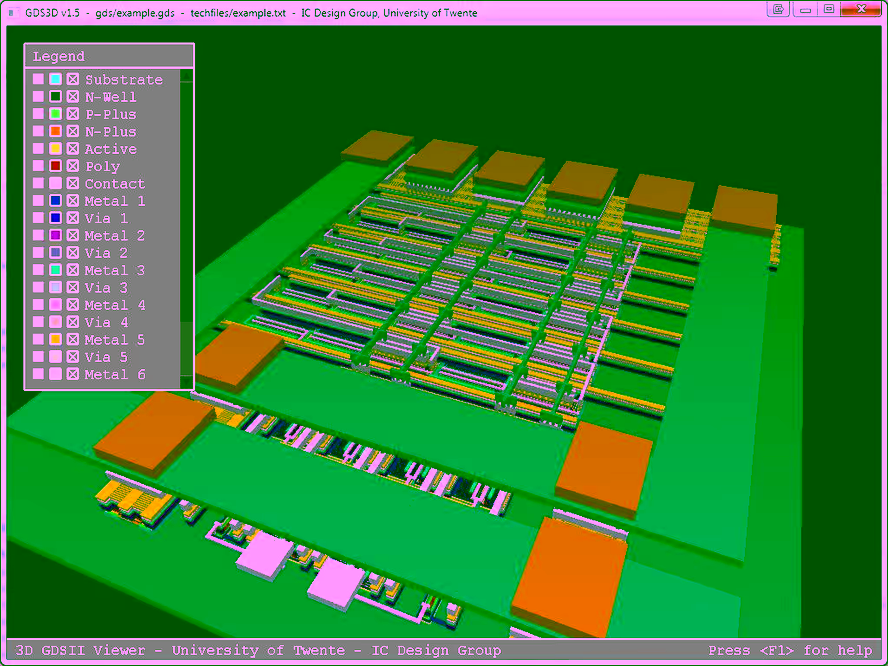
Task: Click the teal Metal 3 color swatch
Action: pos(55,270)
